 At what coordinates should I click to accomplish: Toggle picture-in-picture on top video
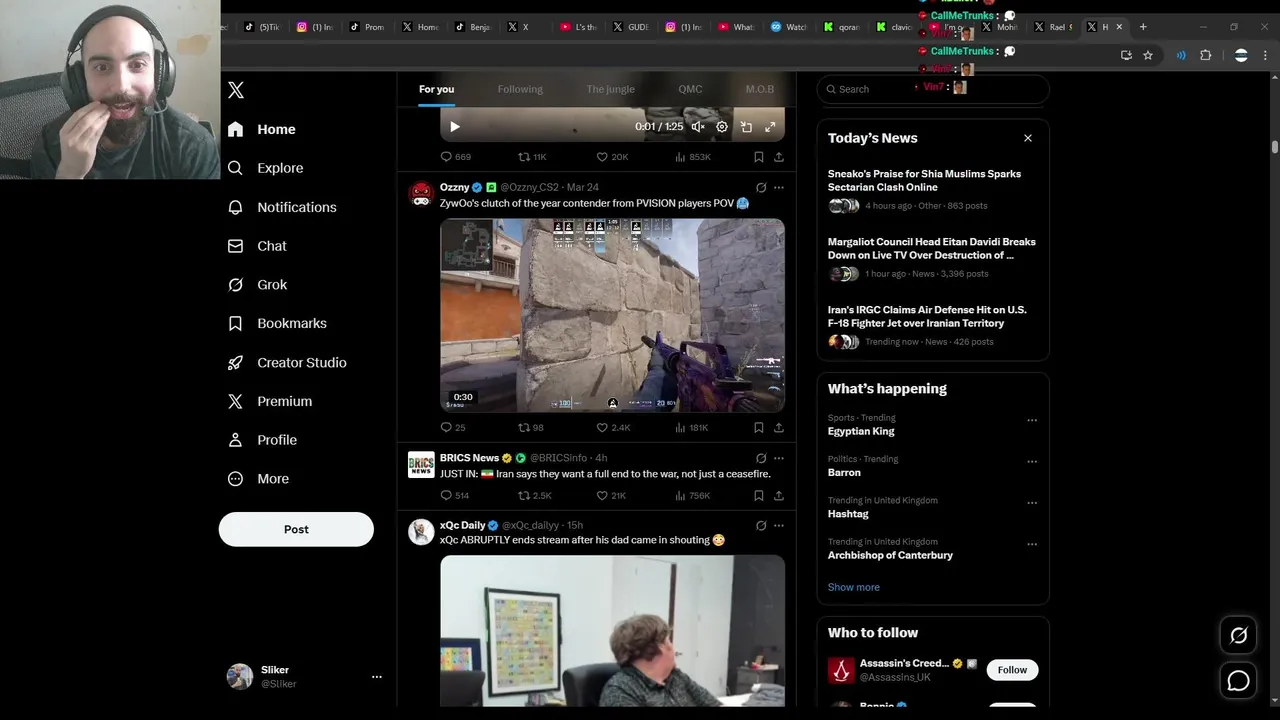coord(746,127)
